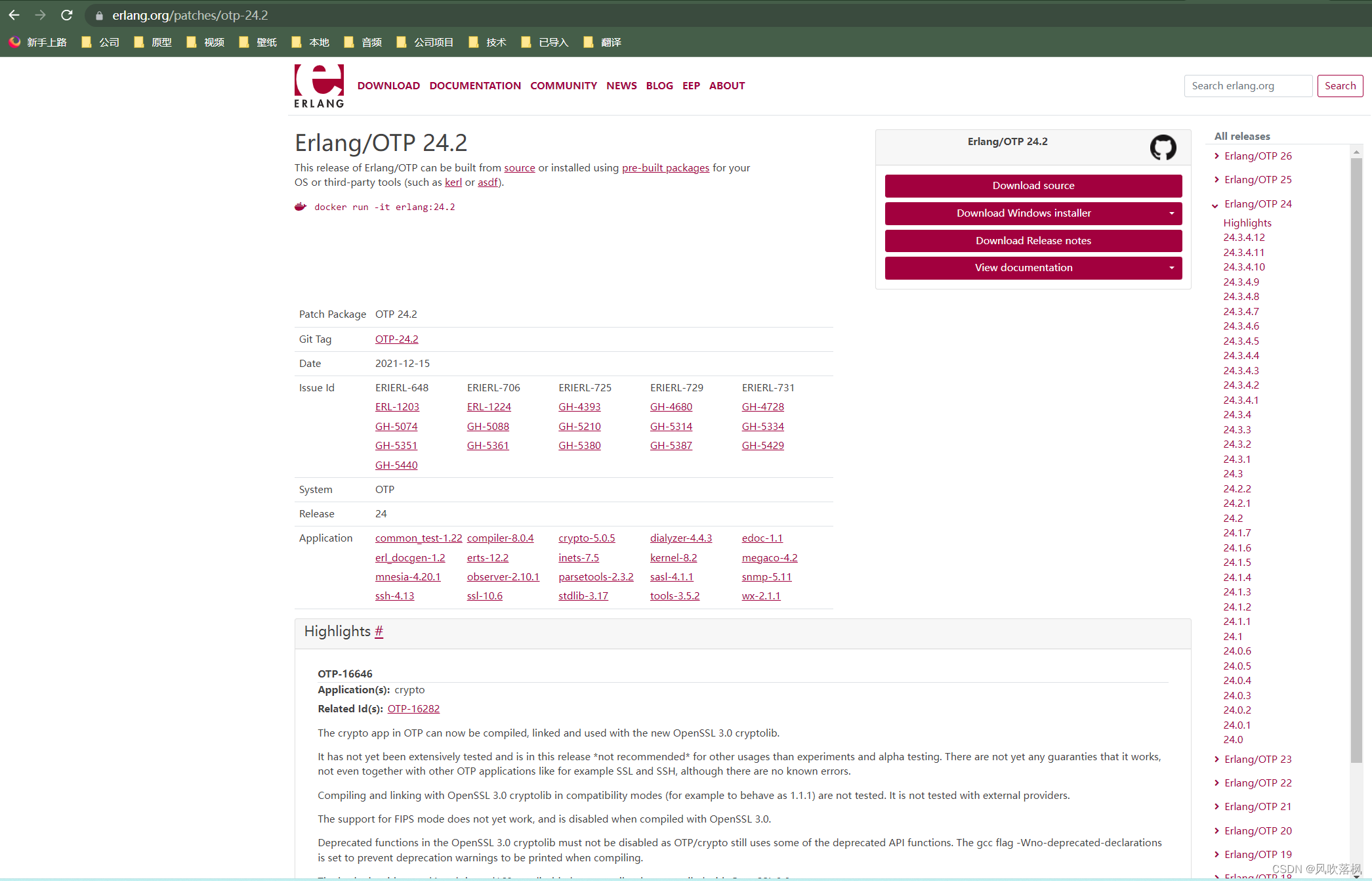Open the erts-12.2 application link
This screenshot has width=1372, height=881.
pos(488,557)
